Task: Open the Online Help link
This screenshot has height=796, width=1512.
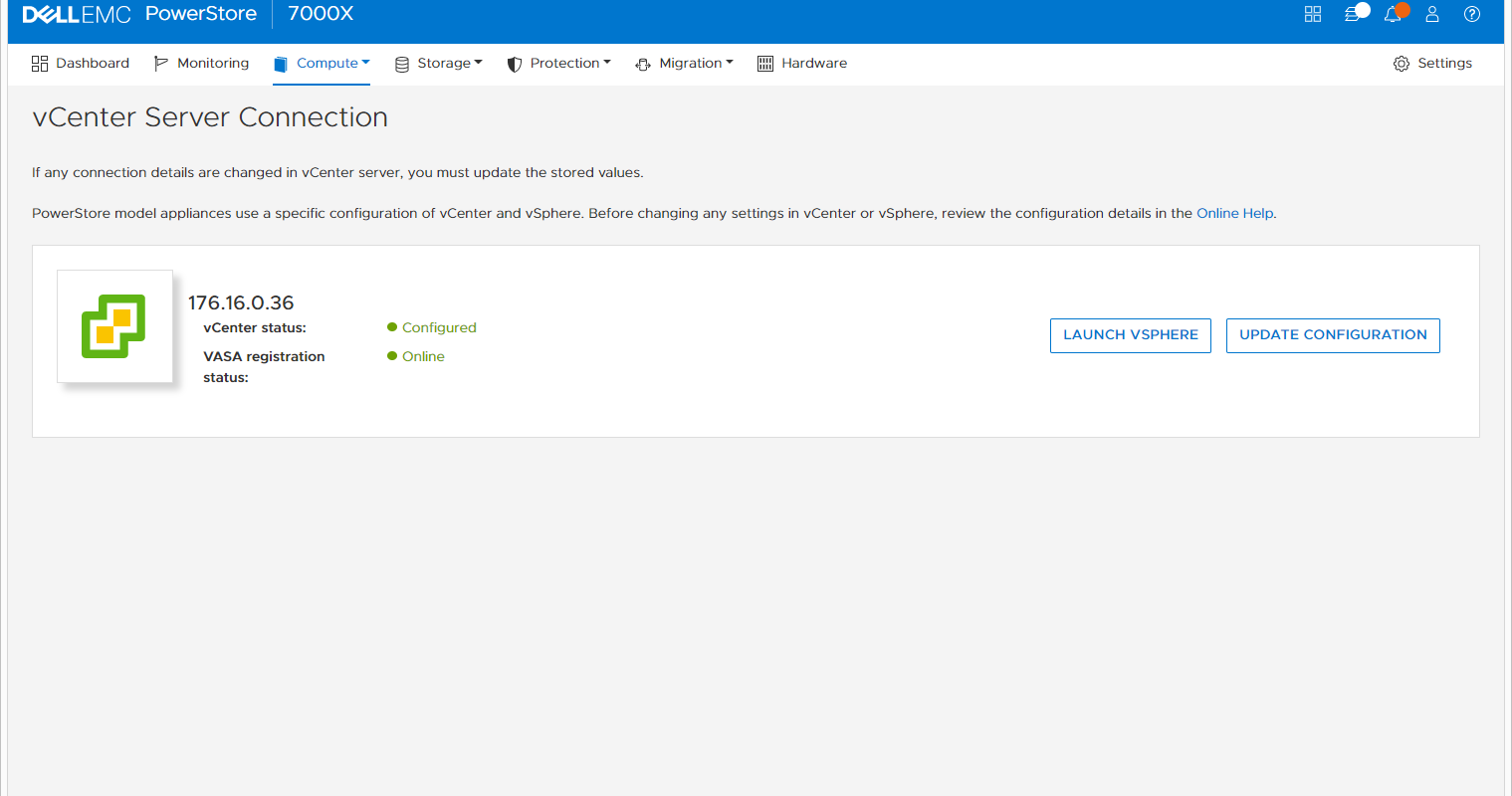Action: click(x=1234, y=213)
